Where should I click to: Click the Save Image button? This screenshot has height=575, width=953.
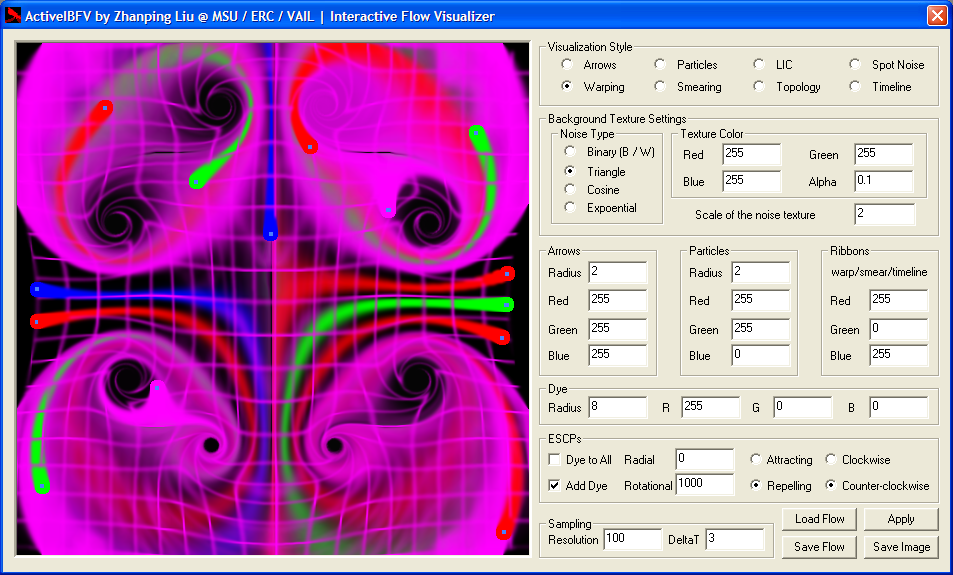[901, 547]
